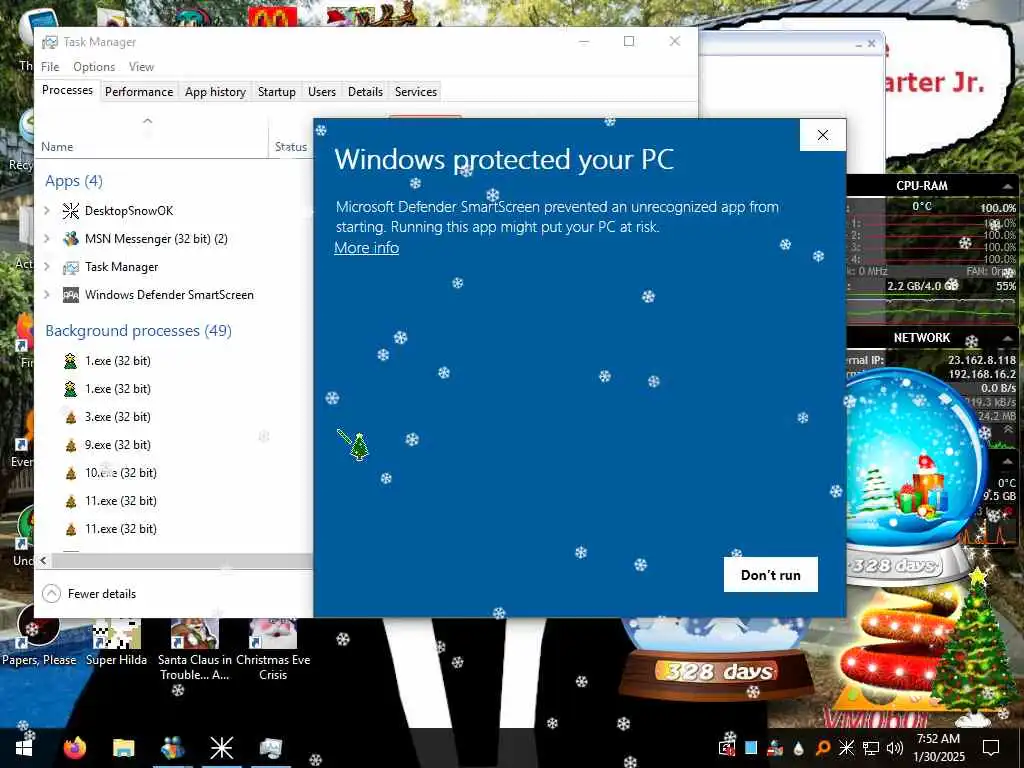This screenshot has width=1024, height=768.
Task: Click the Background processes (49) heading
Action: coord(138,330)
